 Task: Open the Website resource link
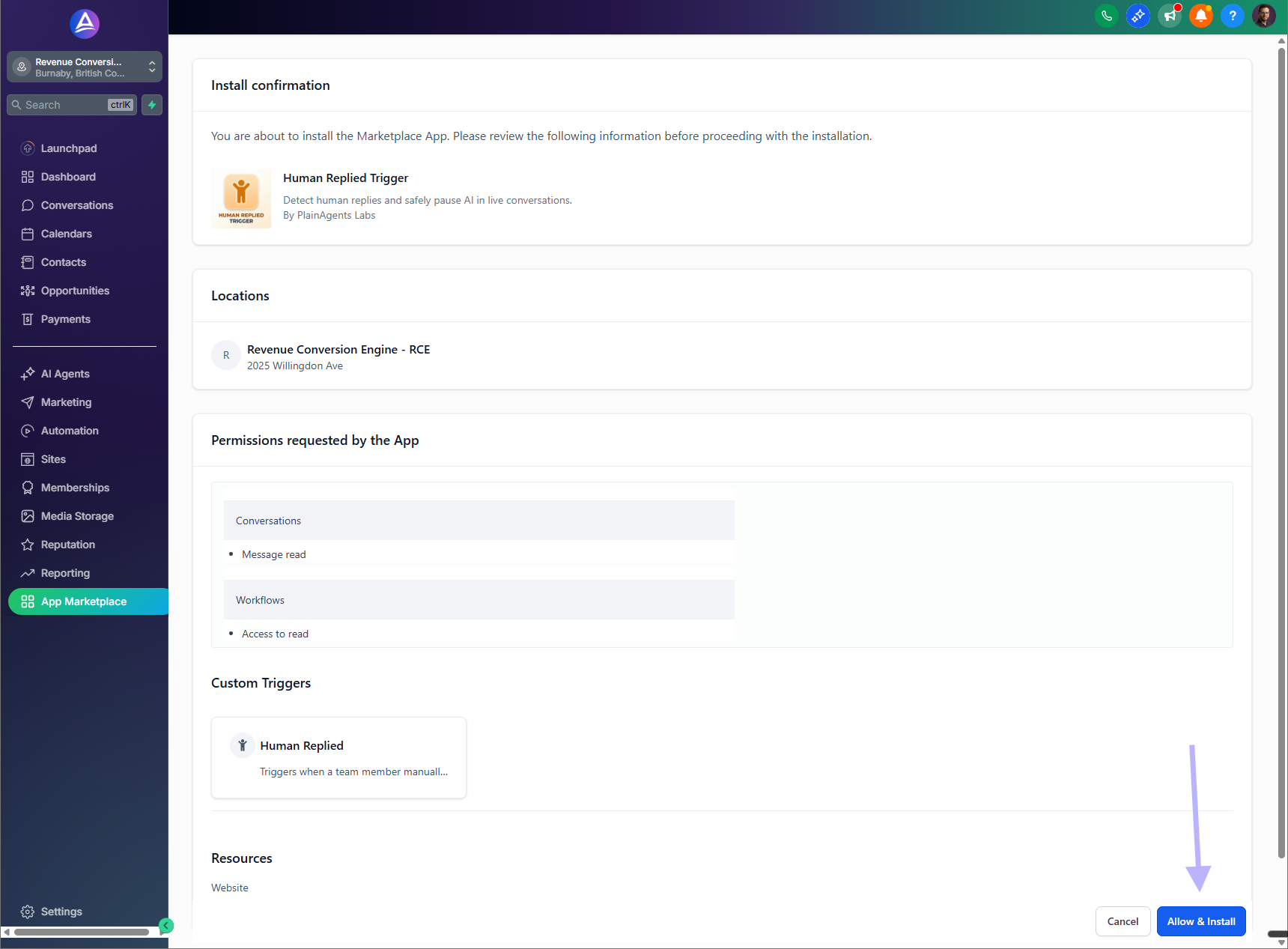click(x=229, y=887)
